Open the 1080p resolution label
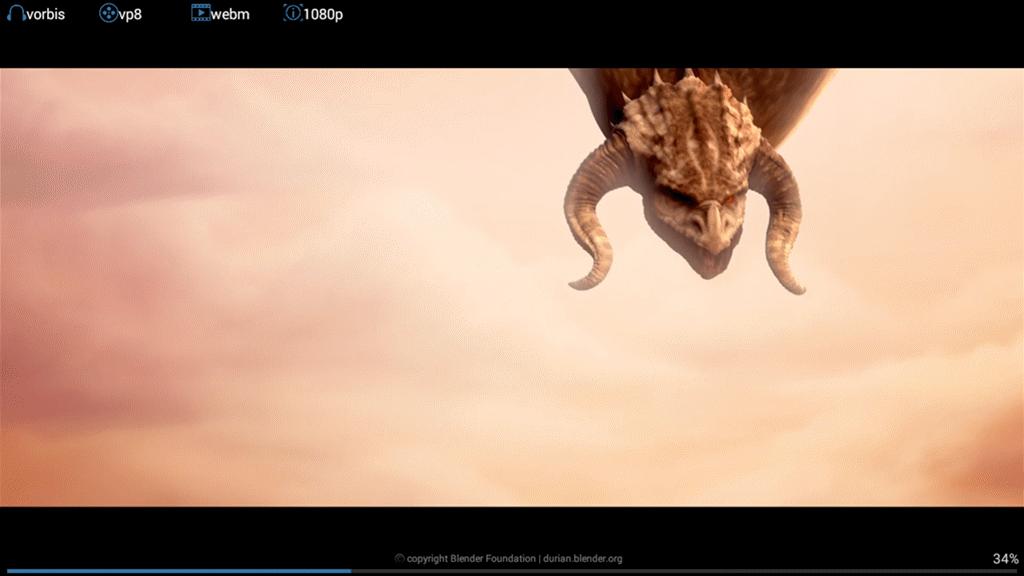1024x576 pixels. tap(323, 15)
